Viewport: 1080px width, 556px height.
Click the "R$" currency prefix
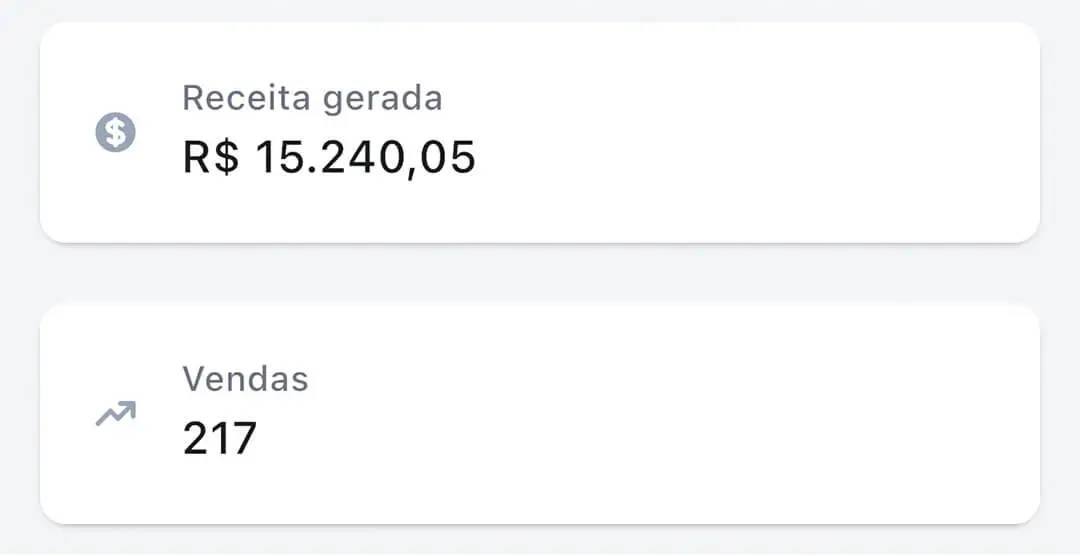[x=211, y=157]
